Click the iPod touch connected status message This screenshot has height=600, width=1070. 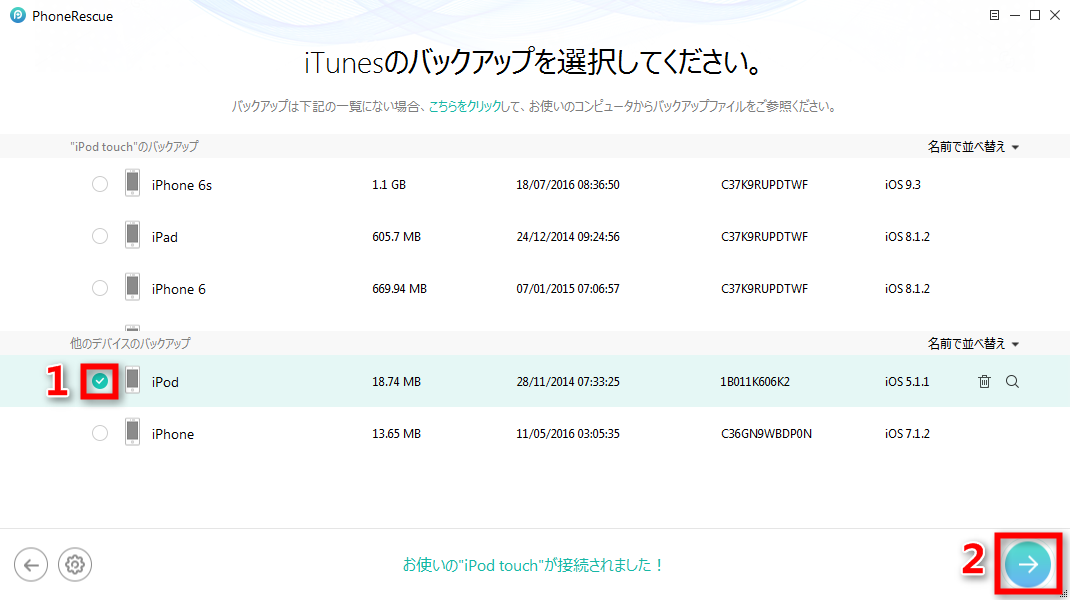pos(533,565)
